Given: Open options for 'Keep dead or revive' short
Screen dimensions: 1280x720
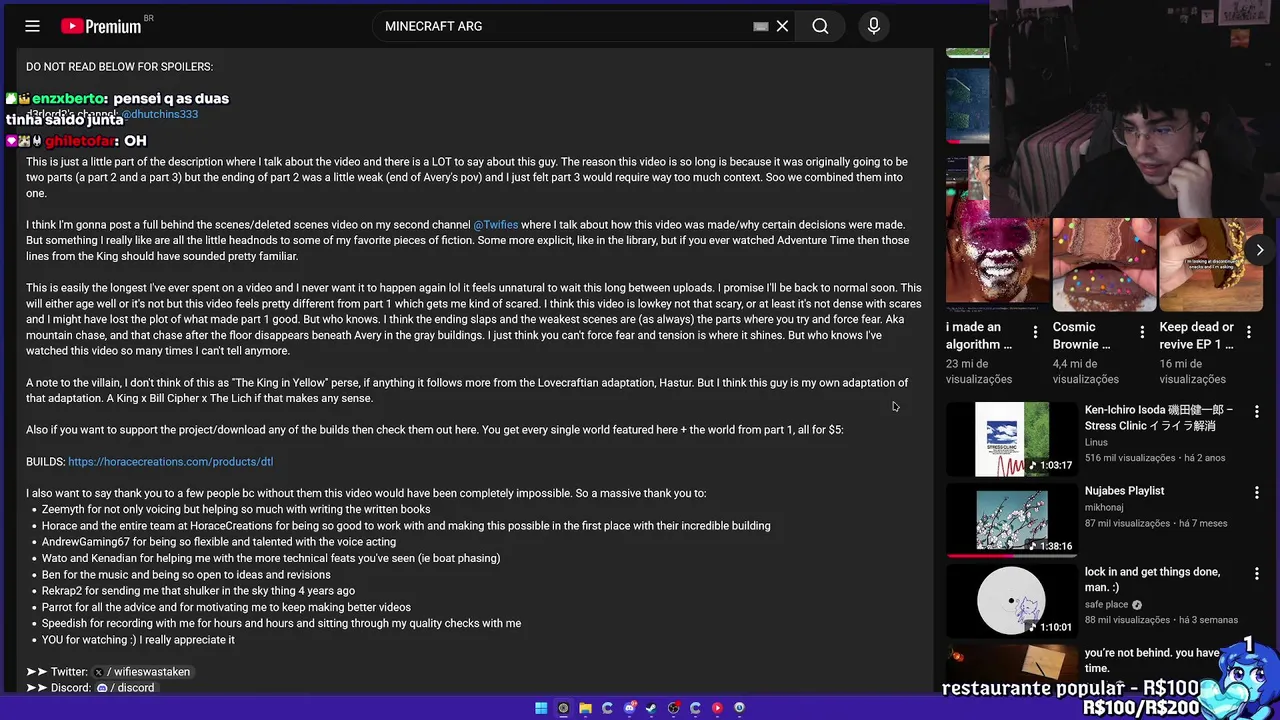Looking at the screenshot, I should pos(1248,331).
